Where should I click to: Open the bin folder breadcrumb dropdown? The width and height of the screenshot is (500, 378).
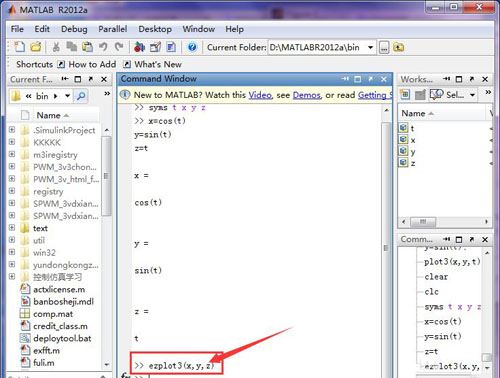pyautogui.click(x=67, y=96)
